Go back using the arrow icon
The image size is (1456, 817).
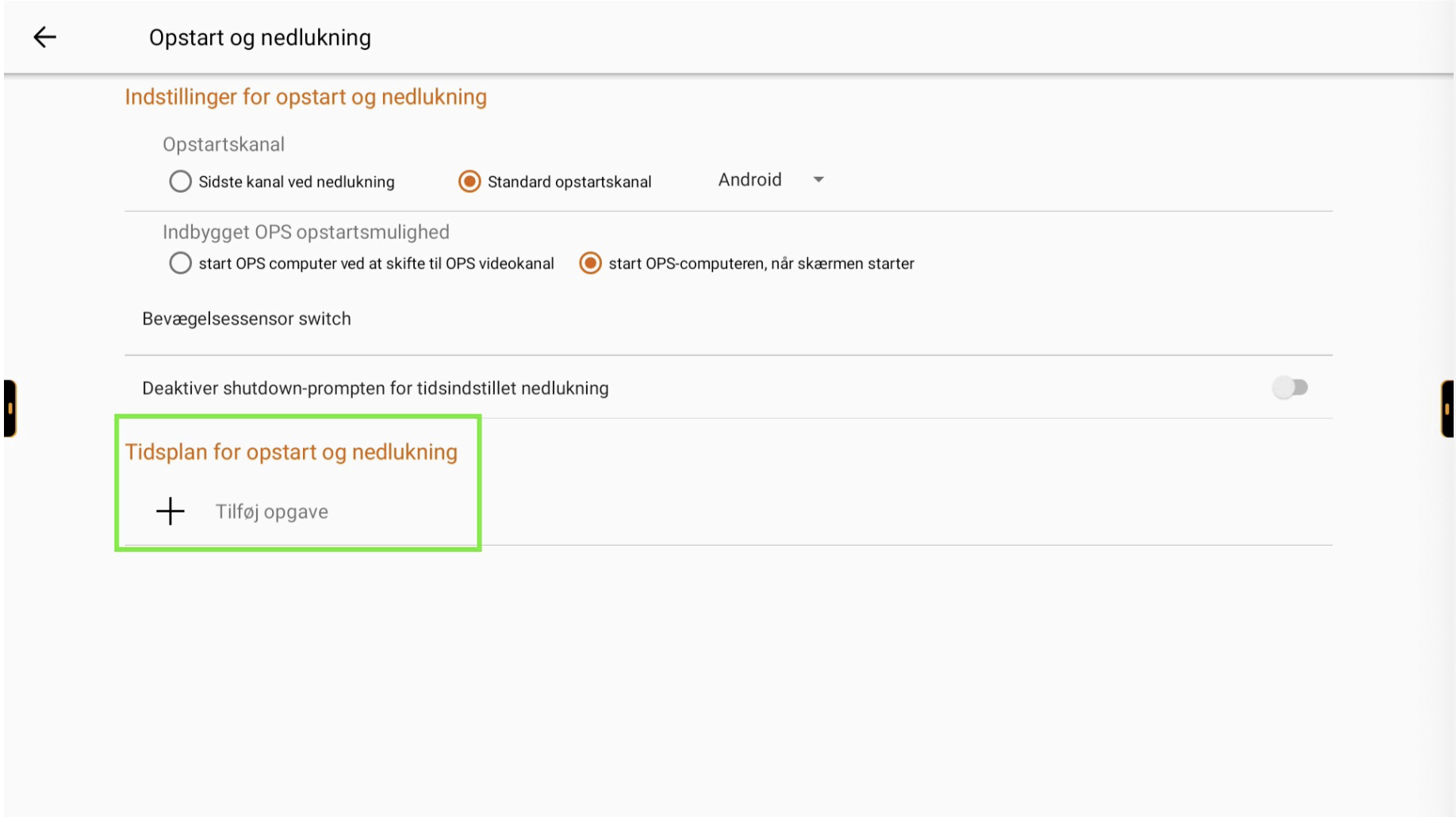click(44, 36)
